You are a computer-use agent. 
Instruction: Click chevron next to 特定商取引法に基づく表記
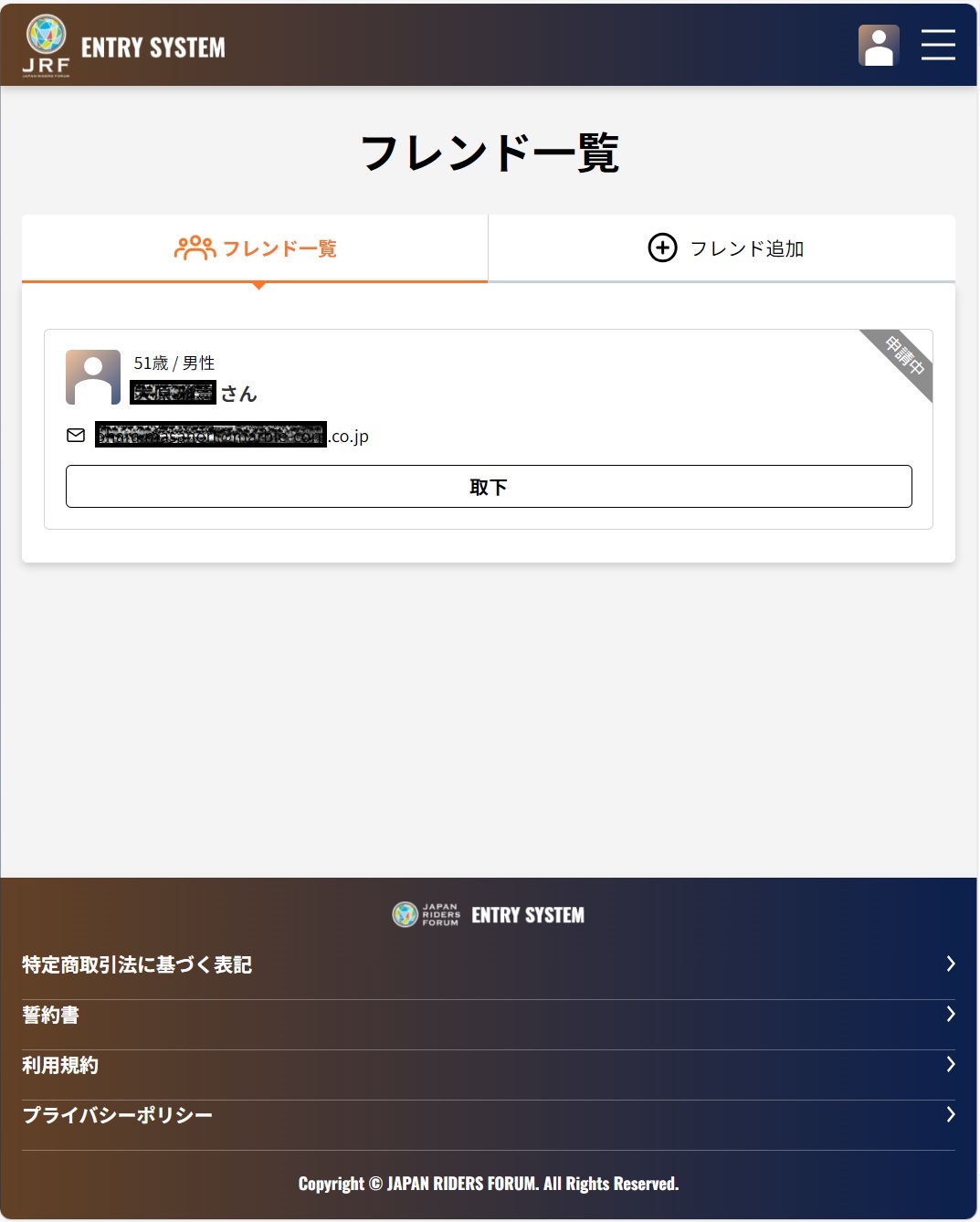(x=950, y=964)
